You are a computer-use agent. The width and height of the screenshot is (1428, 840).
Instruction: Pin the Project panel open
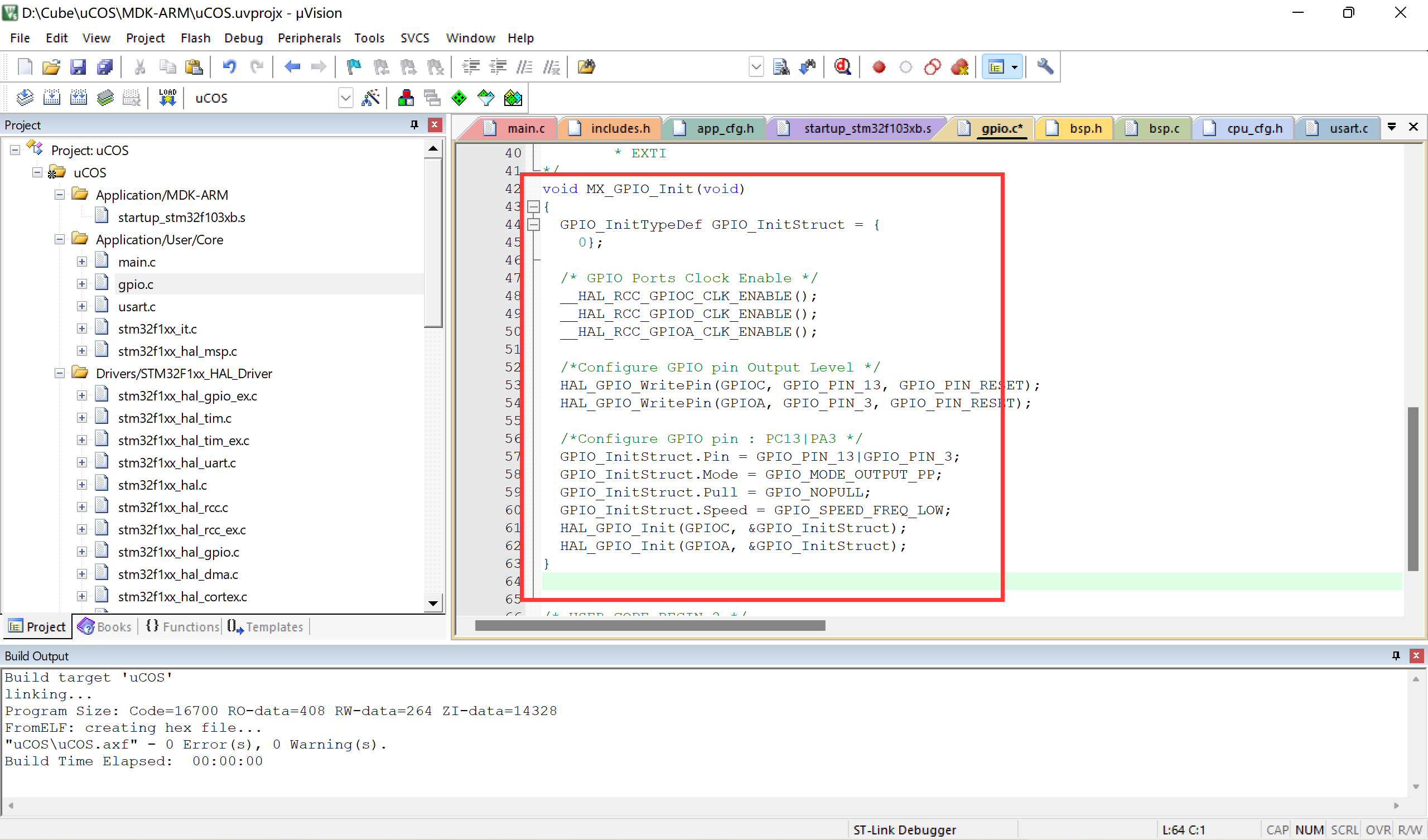(x=414, y=125)
